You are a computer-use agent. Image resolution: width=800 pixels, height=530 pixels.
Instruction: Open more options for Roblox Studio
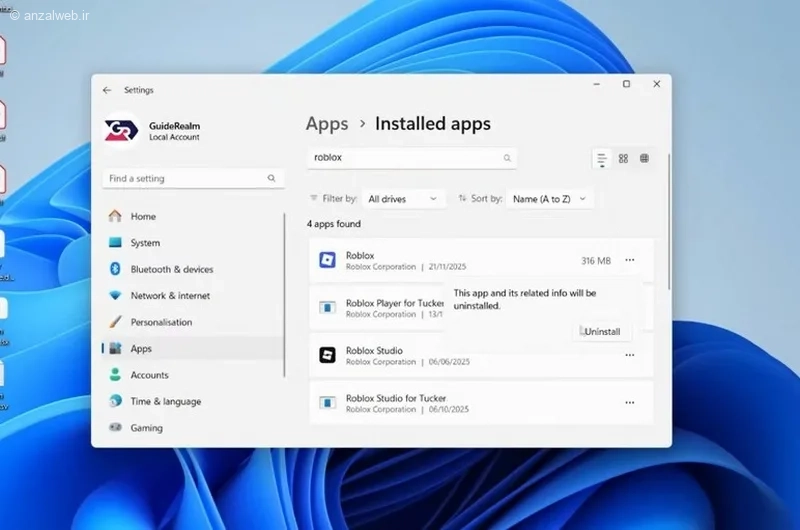click(x=630, y=355)
